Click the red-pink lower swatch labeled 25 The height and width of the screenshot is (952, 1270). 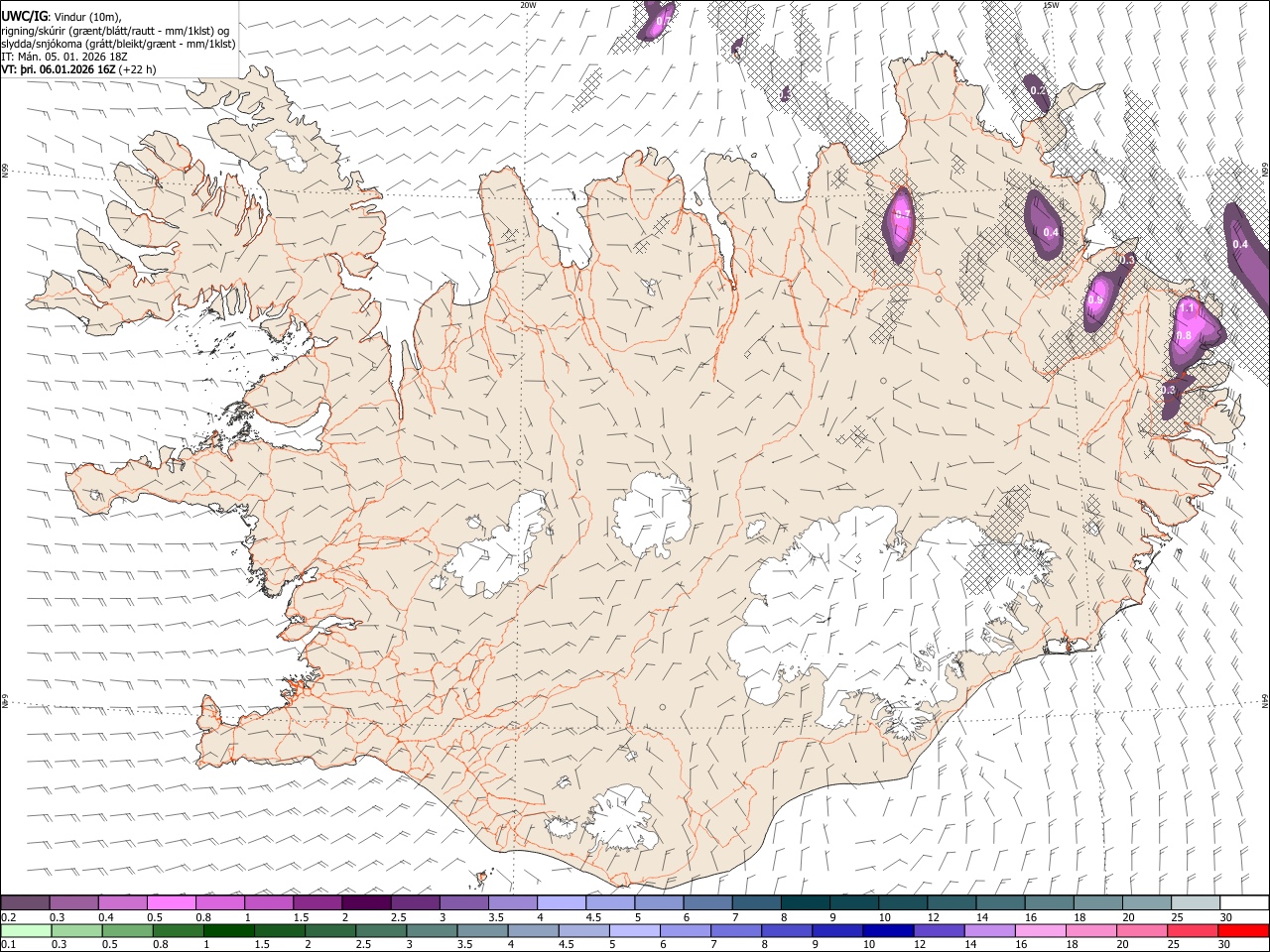1192,930
